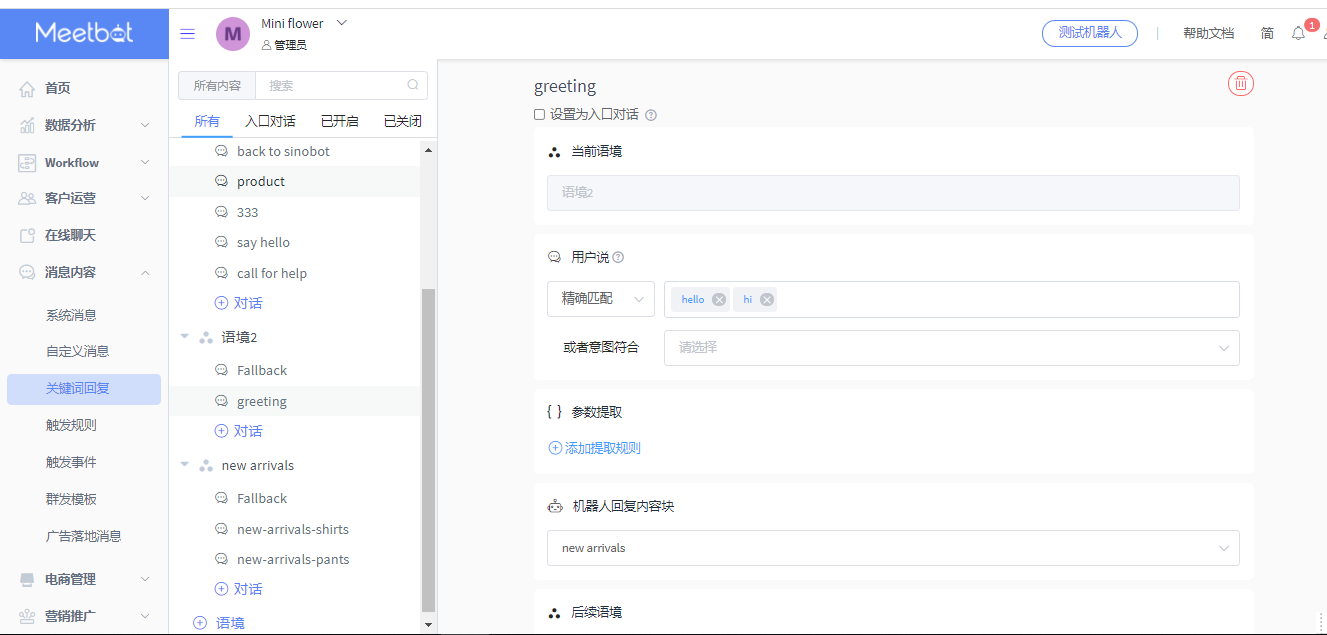Click the hamburger menu collapse icon
The image size is (1327, 635).
(x=187, y=34)
